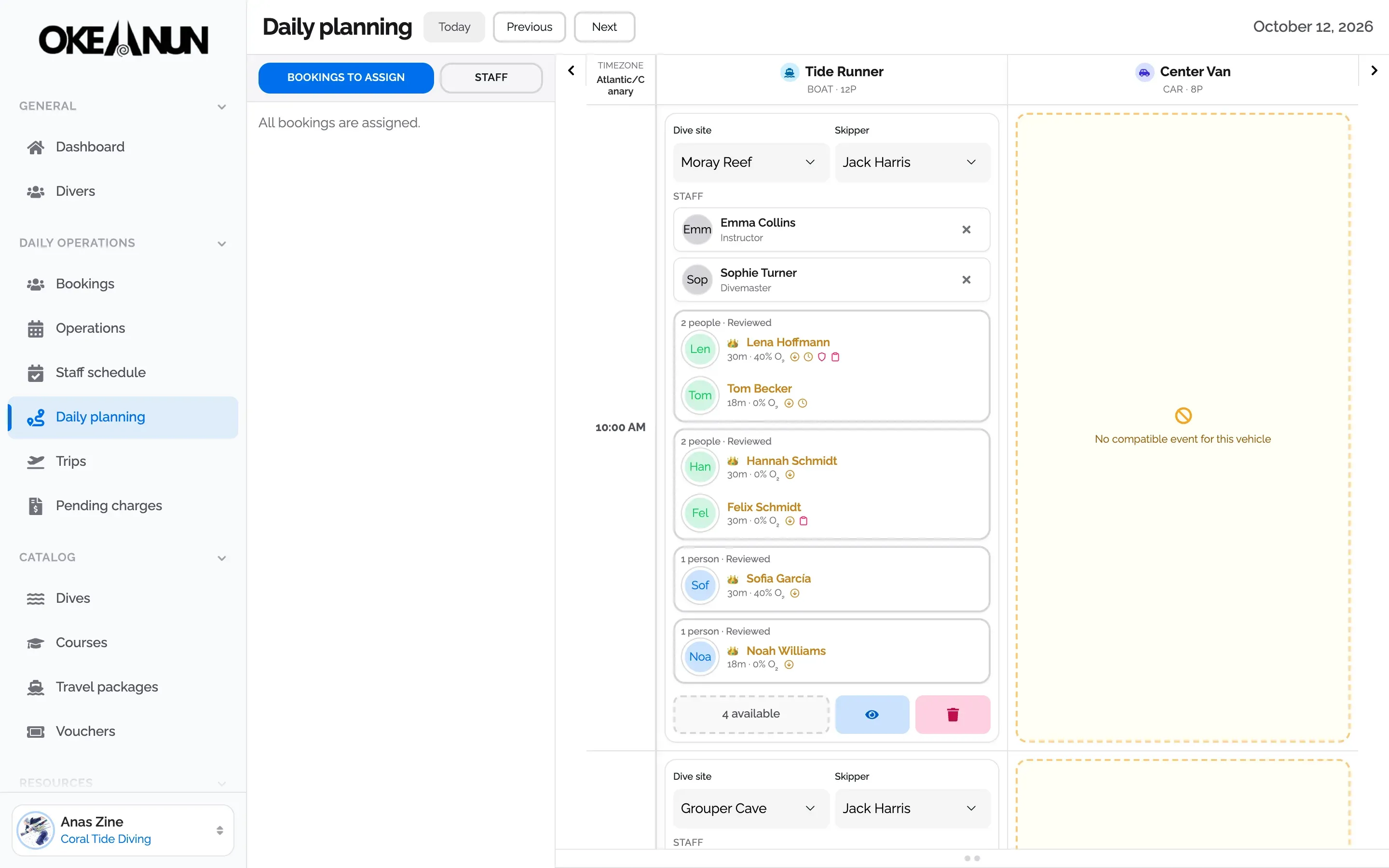Go to Divers in sidebar
The height and width of the screenshot is (868, 1389).
pos(123,191)
